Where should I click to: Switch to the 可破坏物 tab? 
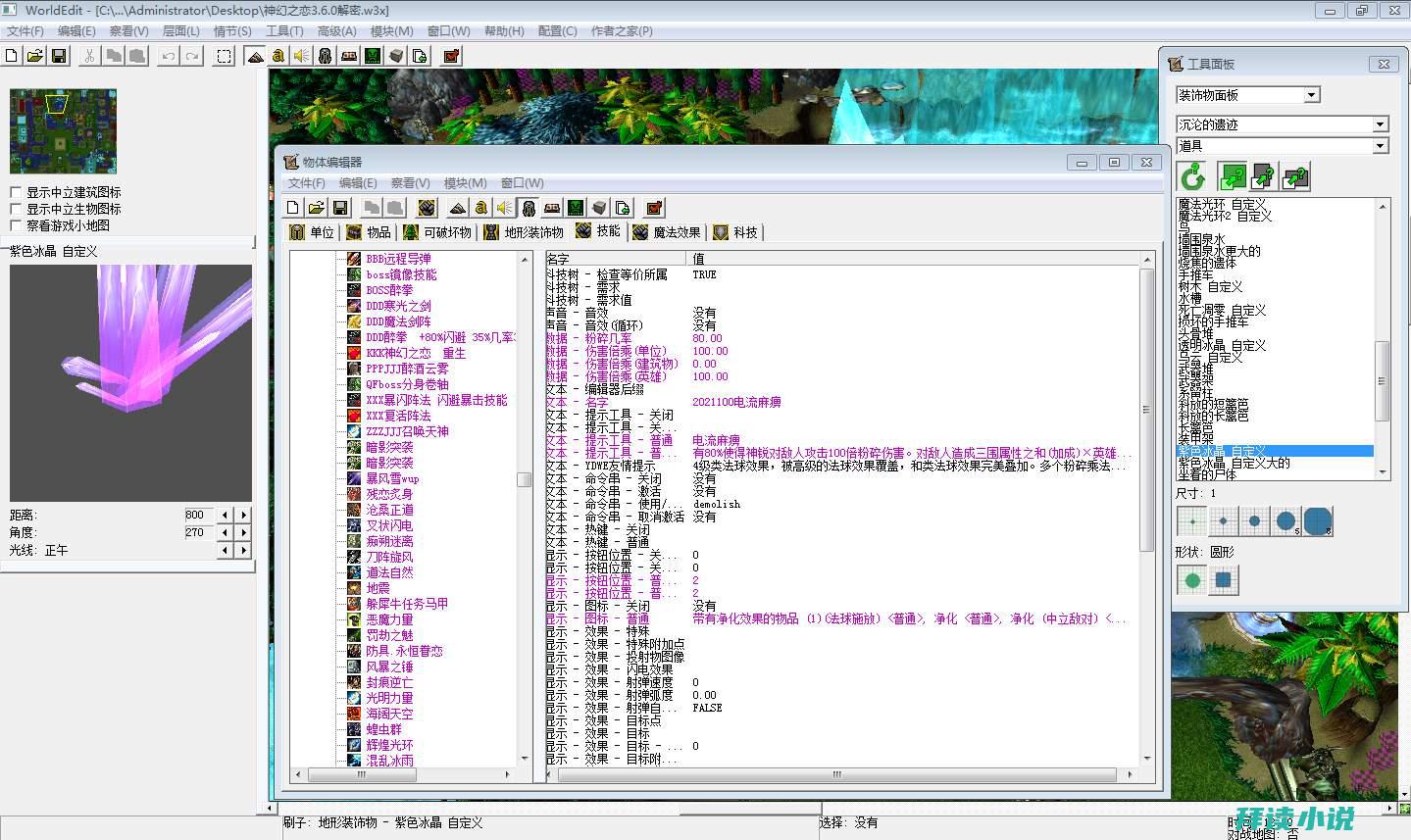click(438, 232)
